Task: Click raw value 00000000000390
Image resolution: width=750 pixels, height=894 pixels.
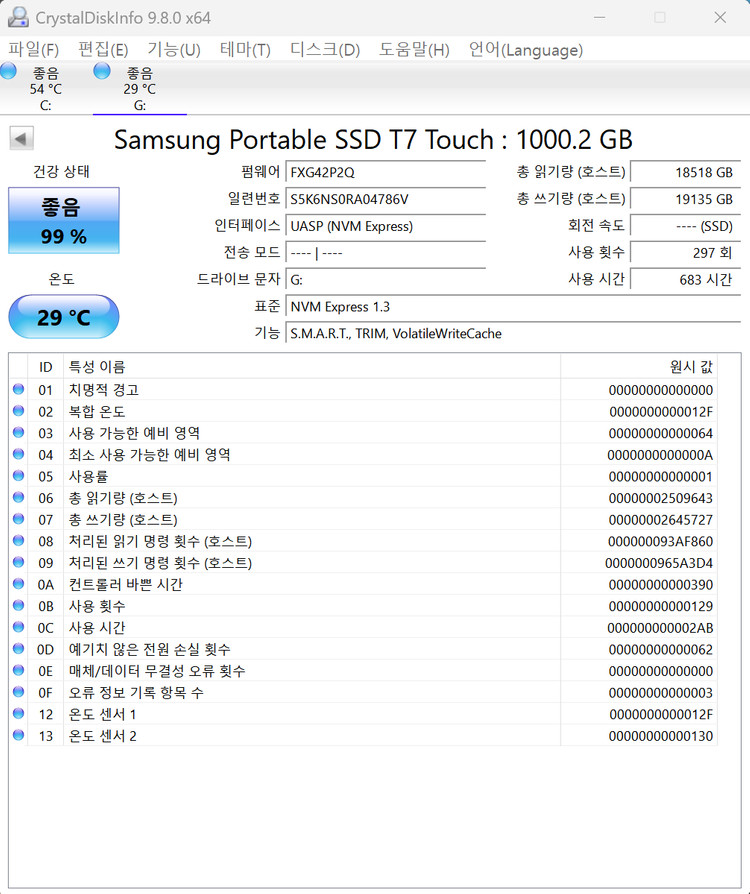Action: click(x=660, y=585)
